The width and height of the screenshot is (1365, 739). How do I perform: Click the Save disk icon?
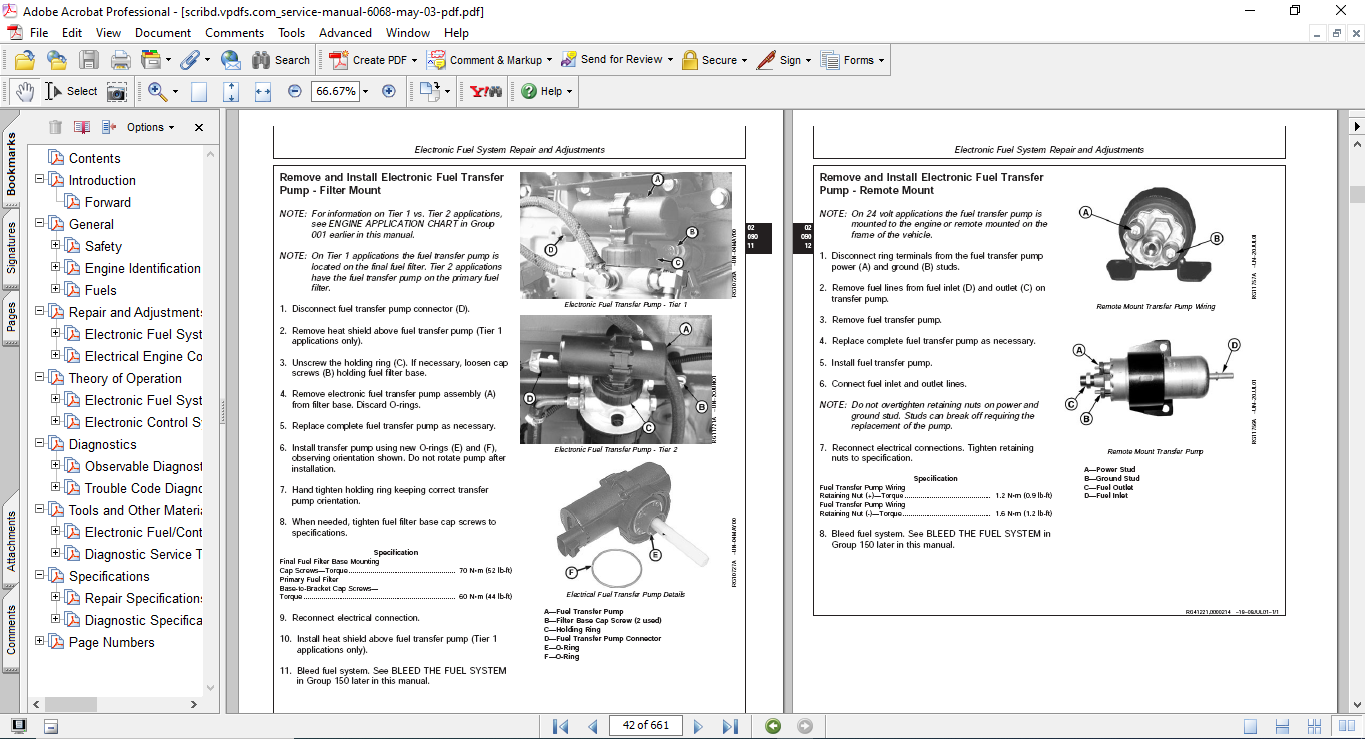[x=89, y=60]
